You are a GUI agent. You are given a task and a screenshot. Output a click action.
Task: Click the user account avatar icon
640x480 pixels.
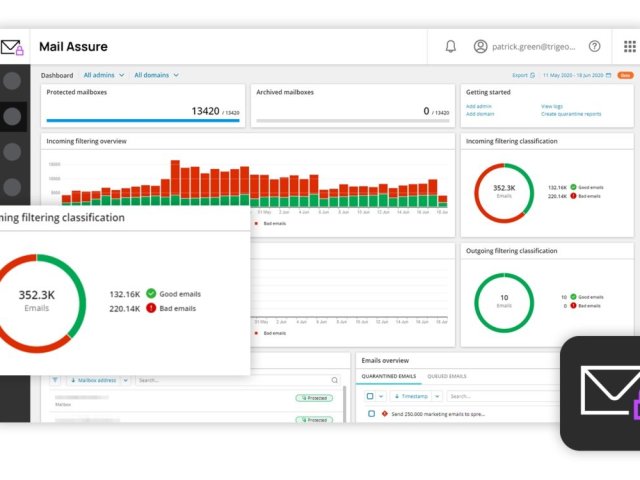pos(480,46)
